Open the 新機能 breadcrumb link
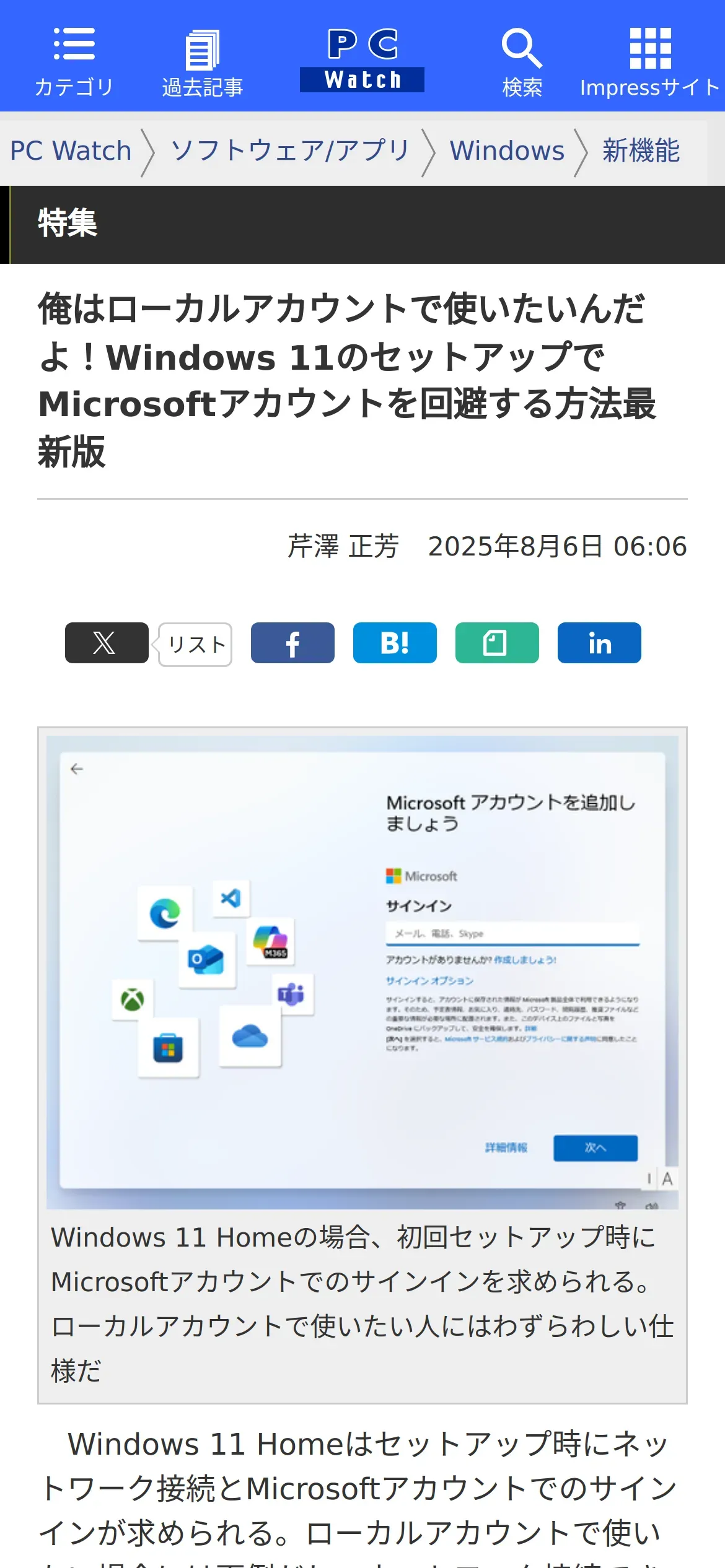 click(x=641, y=151)
